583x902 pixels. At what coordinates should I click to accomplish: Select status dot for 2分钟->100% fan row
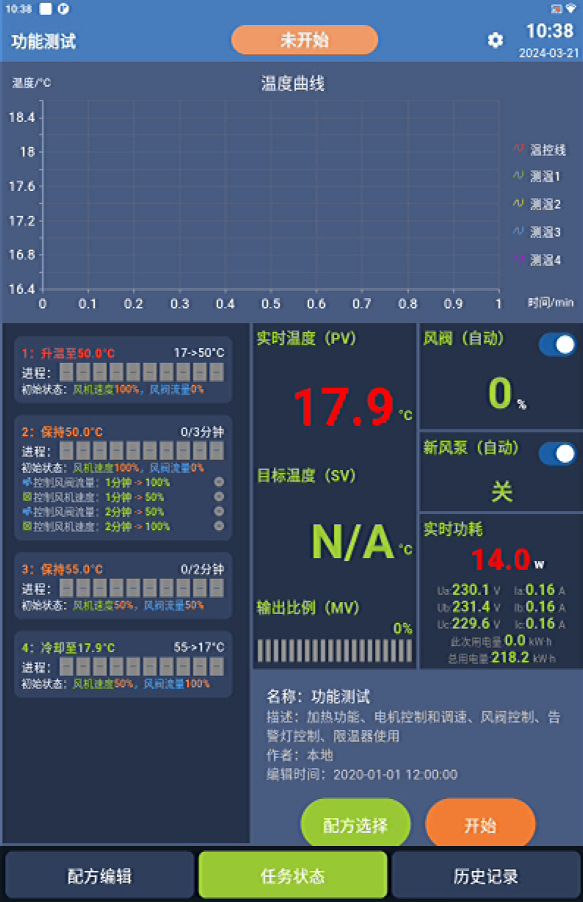click(x=219, y=526)
